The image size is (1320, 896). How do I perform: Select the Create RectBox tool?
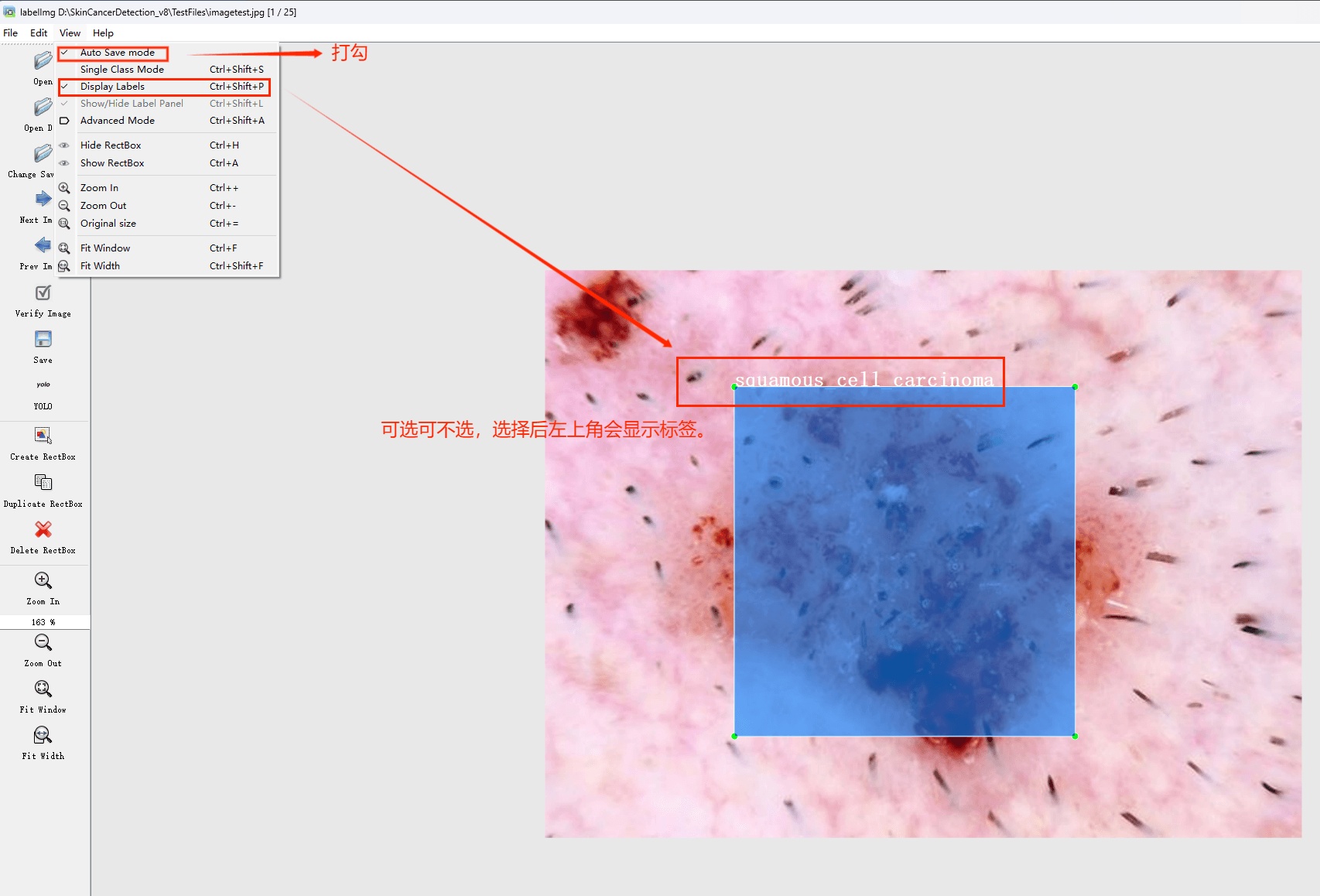point(43,436)
